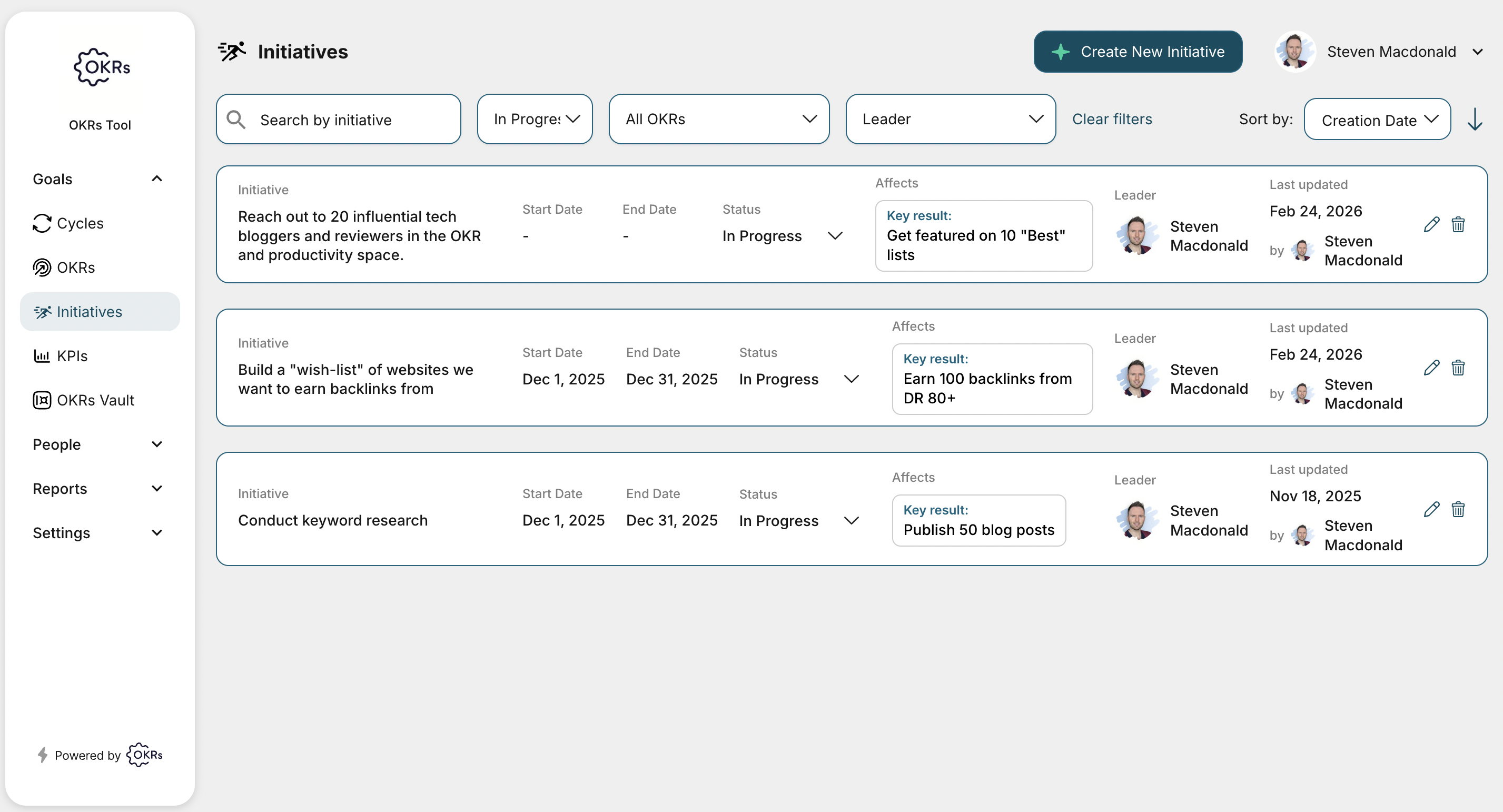Screen dimensions: 1503x812
Task: Open the In Progress status filter dropdown
Action: (535, 119)
